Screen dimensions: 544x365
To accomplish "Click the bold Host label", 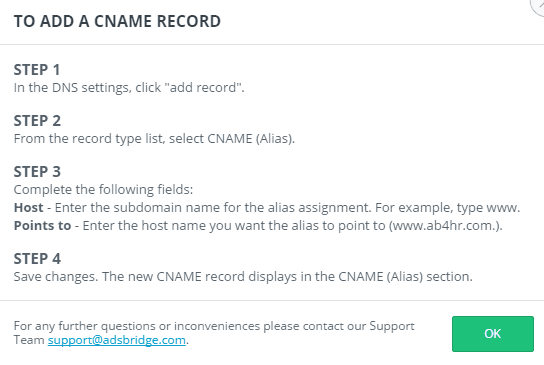I will pyautogui.click(x=28, y=207).
